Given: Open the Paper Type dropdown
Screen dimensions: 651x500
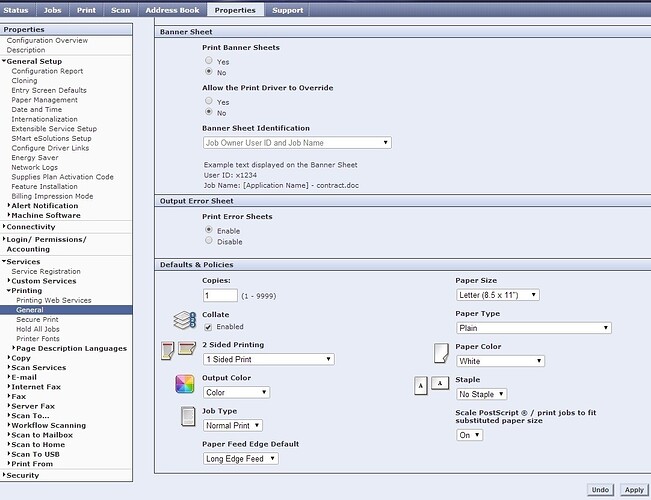Looking at the screenshot, I should 534,328.
